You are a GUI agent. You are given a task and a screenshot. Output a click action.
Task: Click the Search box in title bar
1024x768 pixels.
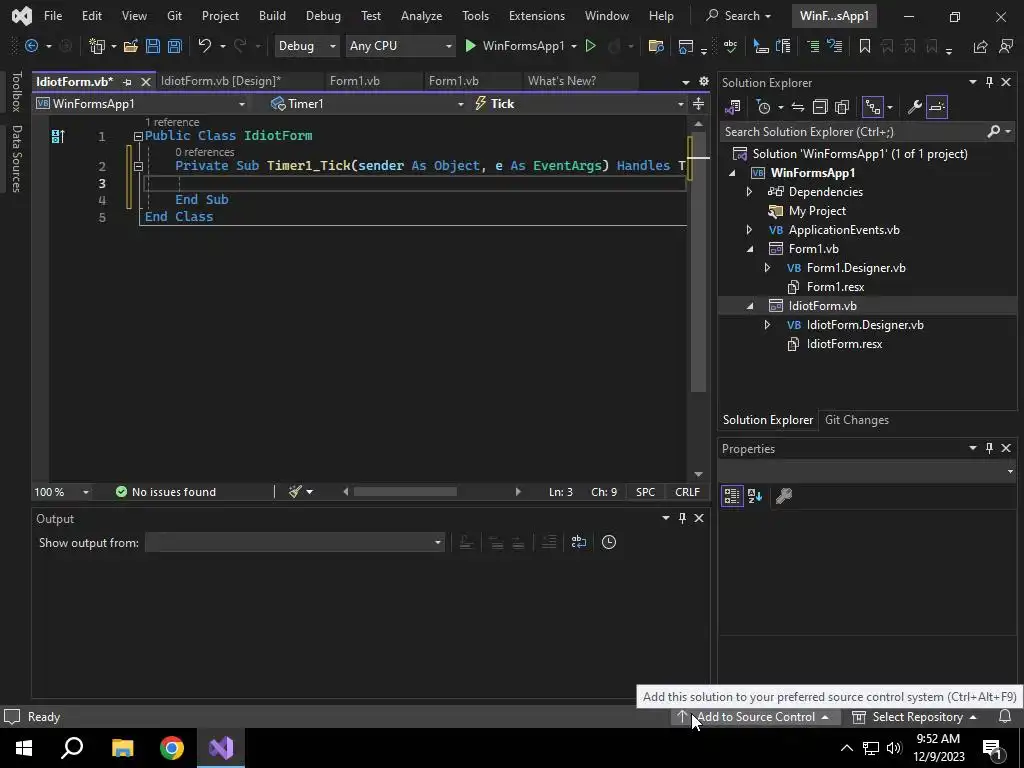pyautogui.click(x=739, y=16)
